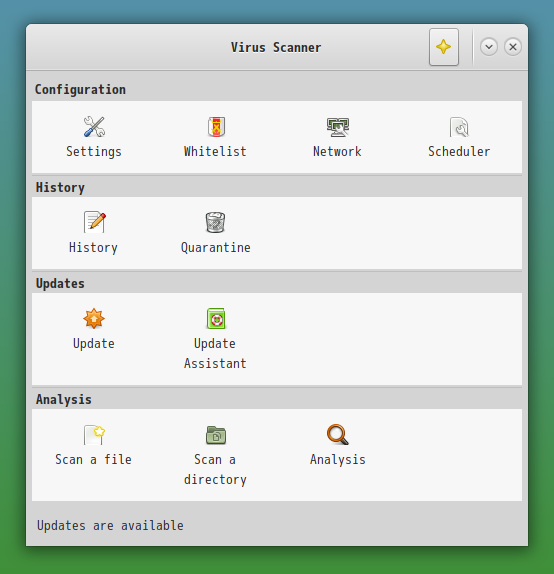The image size is (554, 574).
Task: Click the orange Update icon
Action: point(94,318)
